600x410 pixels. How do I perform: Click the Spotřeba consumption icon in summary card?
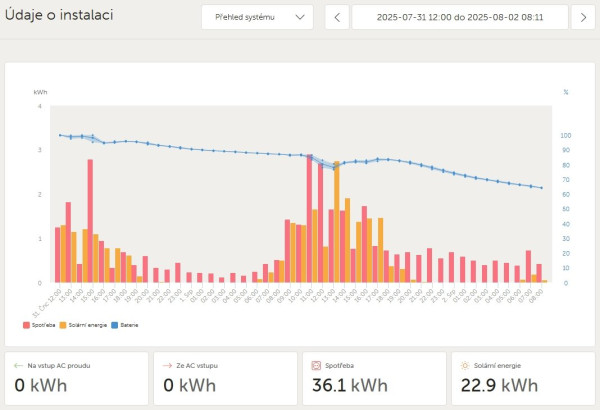[x=316, y=366]
